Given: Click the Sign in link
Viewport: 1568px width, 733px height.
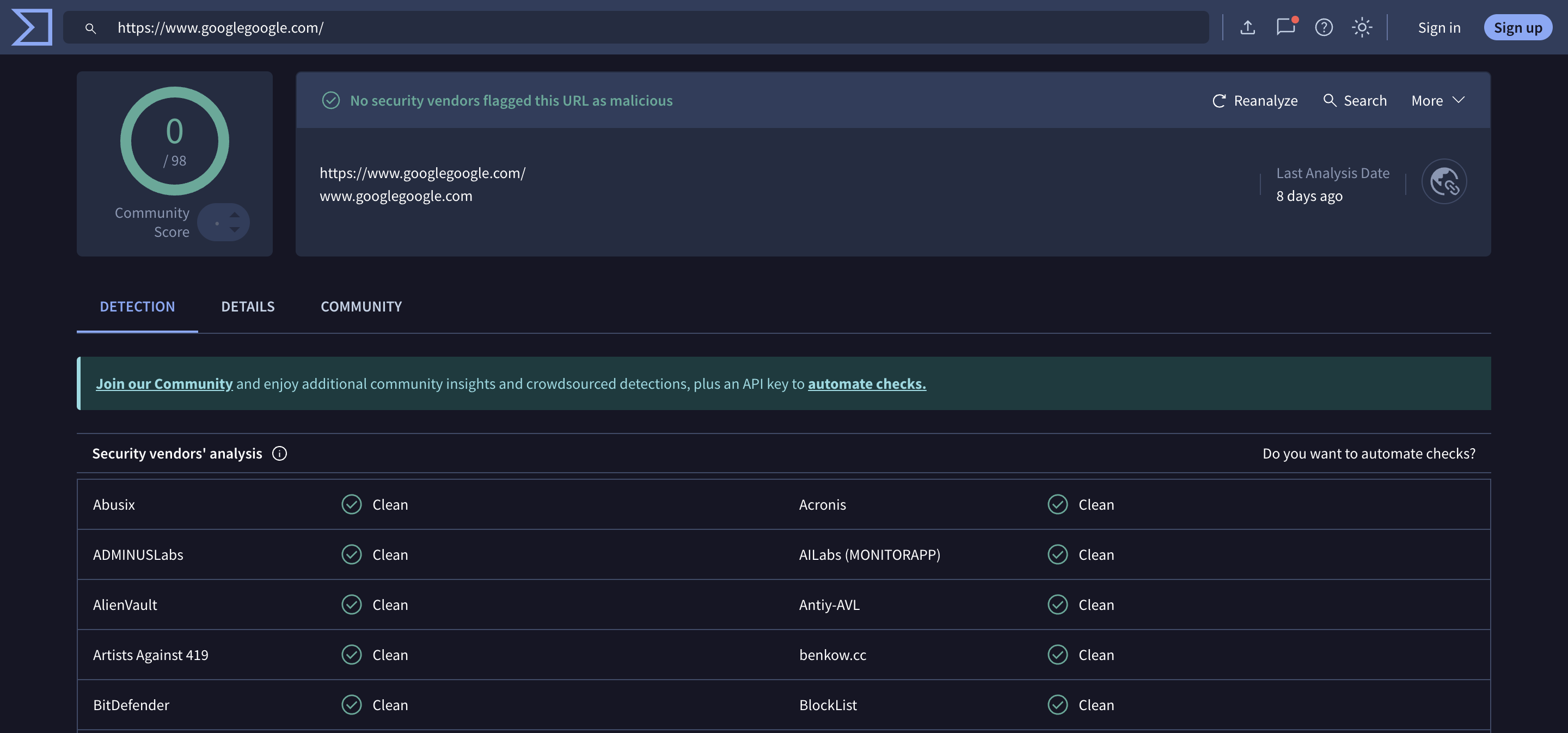Looking at the screenshot, I should [x=1438, y=27].
